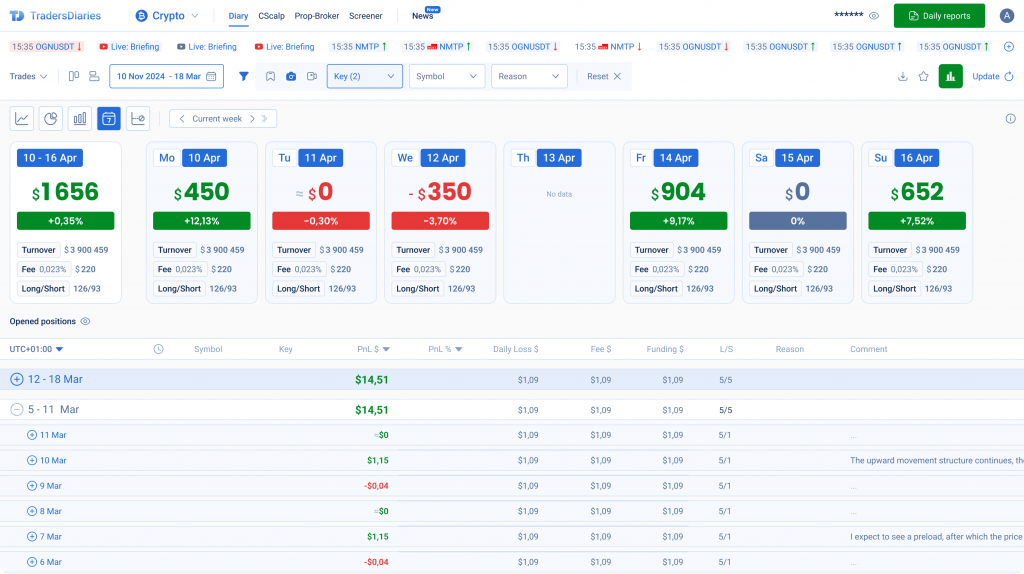Switch to the CScalp tab

[270, 16]
